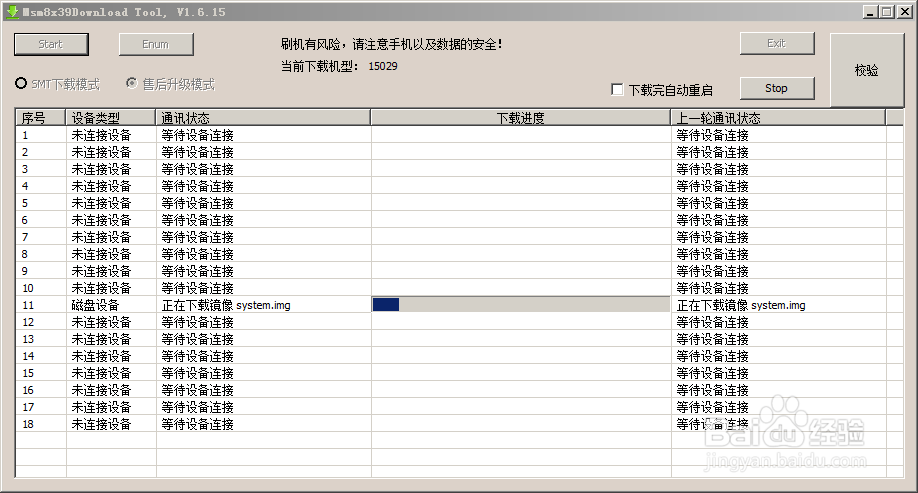
Task: Select row number 16 in the list
Action: (x=28, y=390)
